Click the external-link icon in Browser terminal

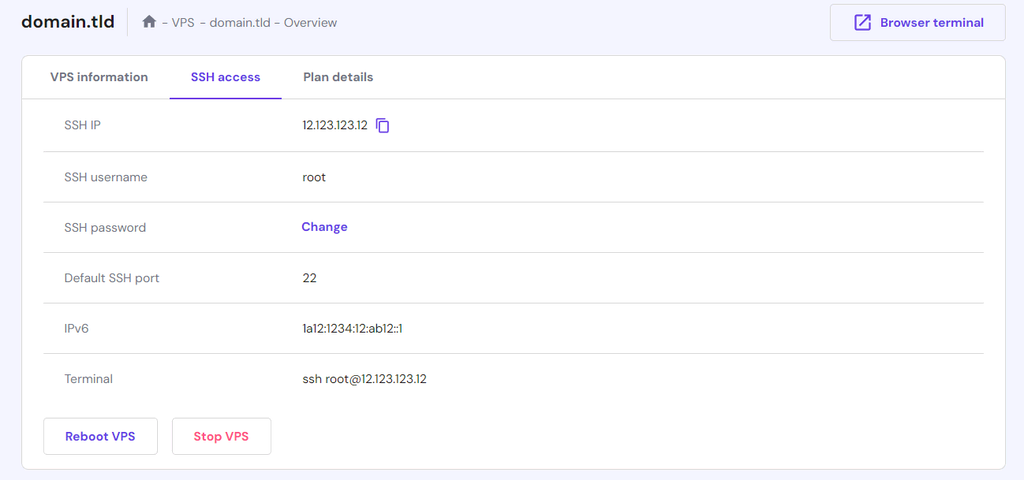862,23
